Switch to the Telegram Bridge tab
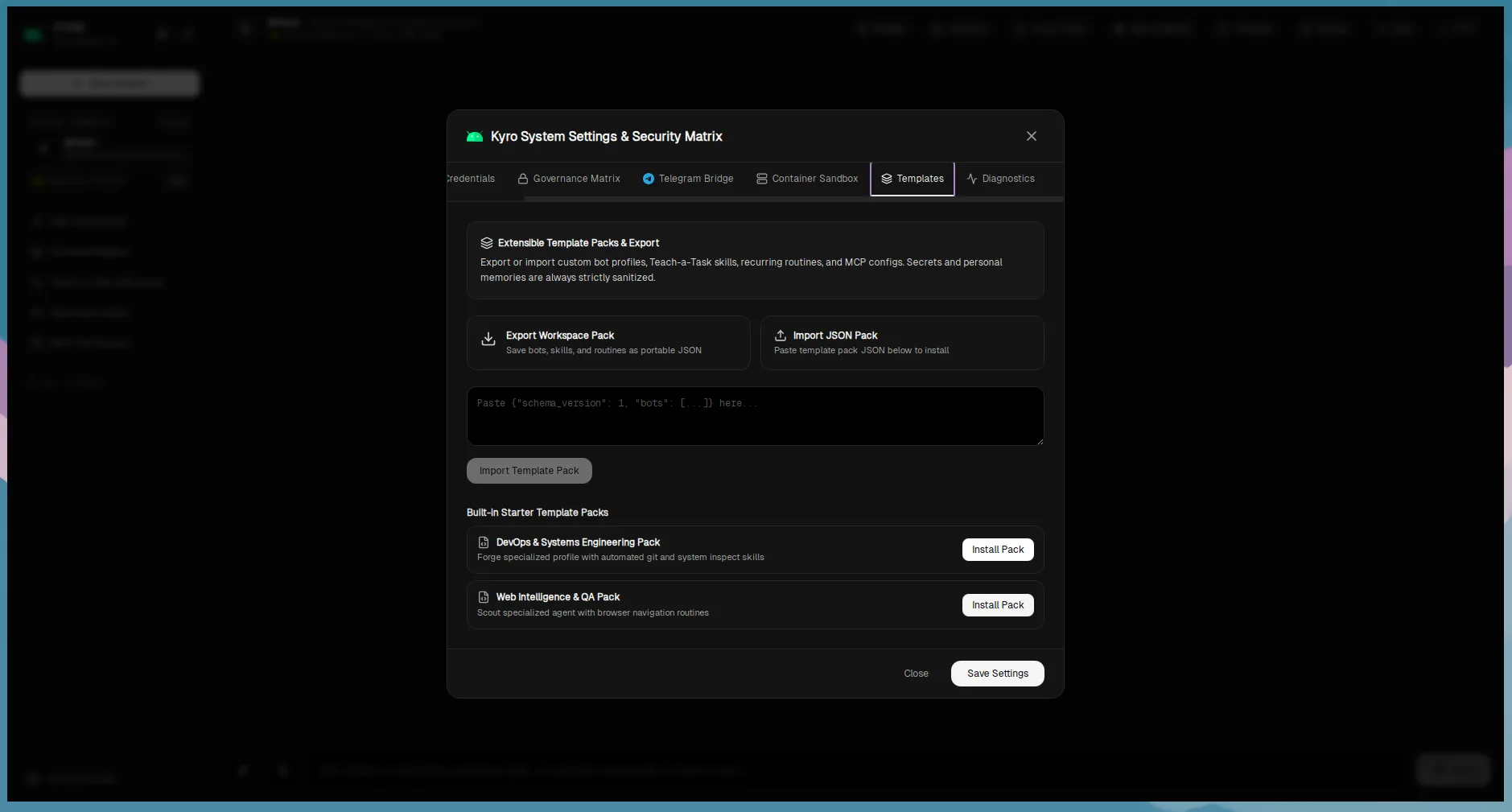Viewport: 1512px width, 812px height. coord(688,179)
